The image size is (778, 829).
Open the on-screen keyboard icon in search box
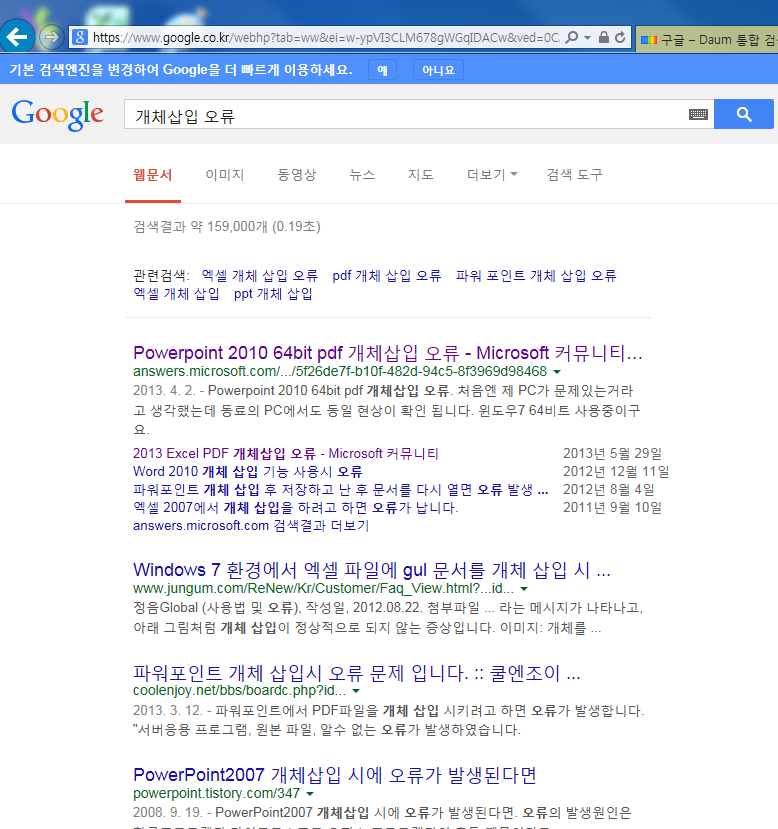pos(698,114)
